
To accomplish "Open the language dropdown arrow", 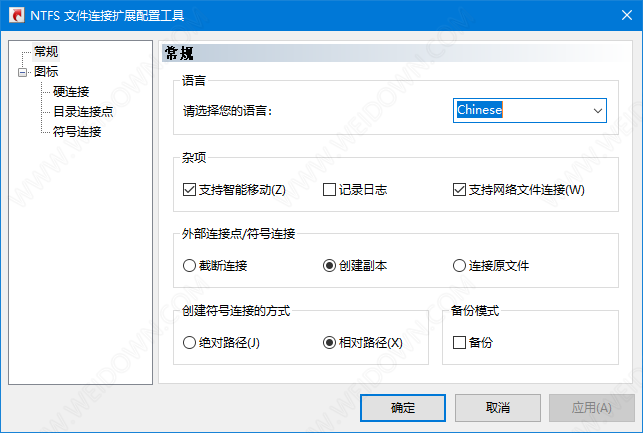I will (598, 110).
